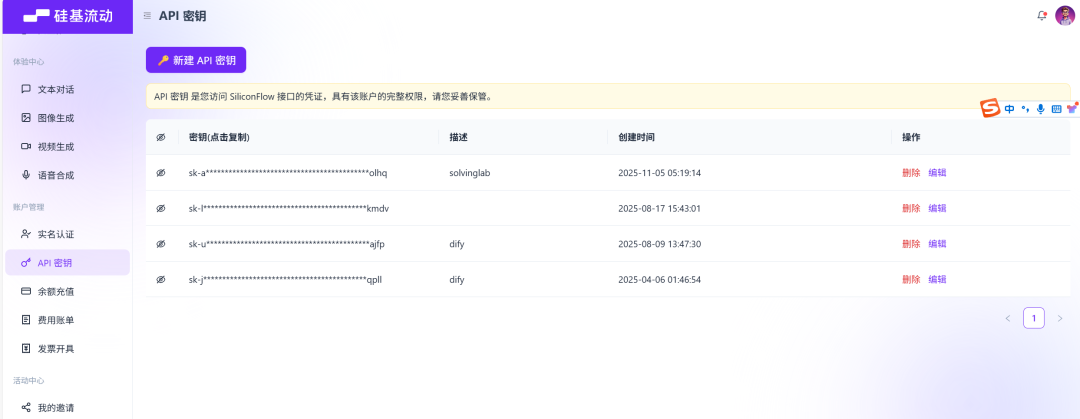
Task: Open the notifications bell
Action: pos(1042,15)
